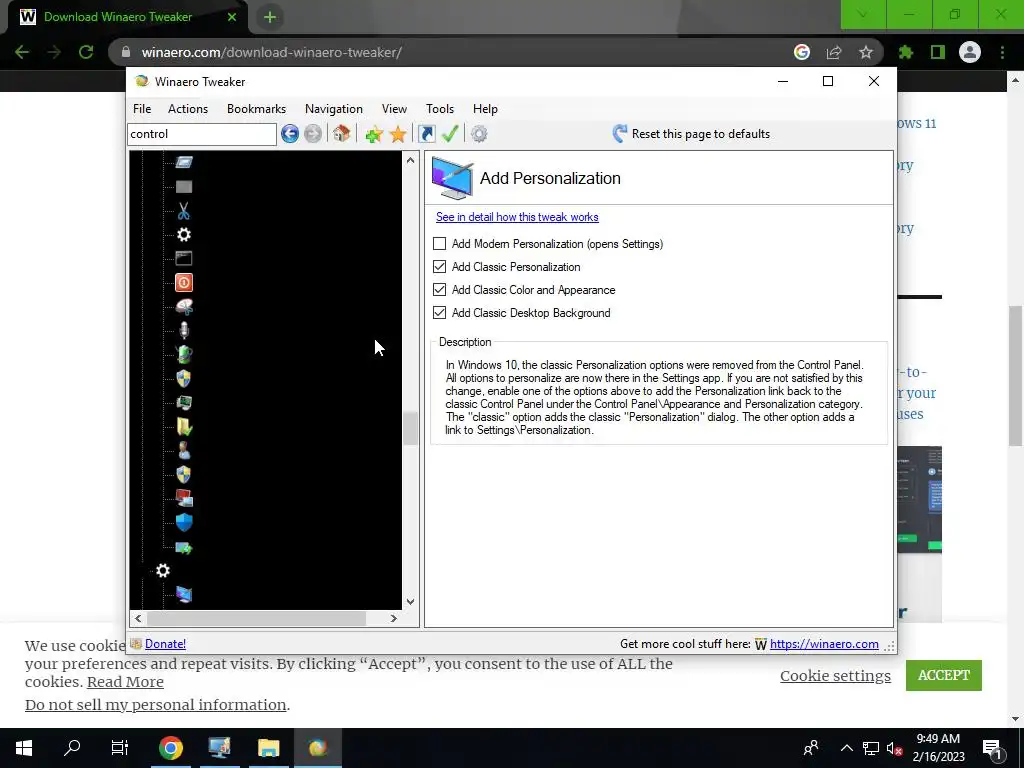
Task: Select the red monitor icon tree item
Action: tap(184, 498)
